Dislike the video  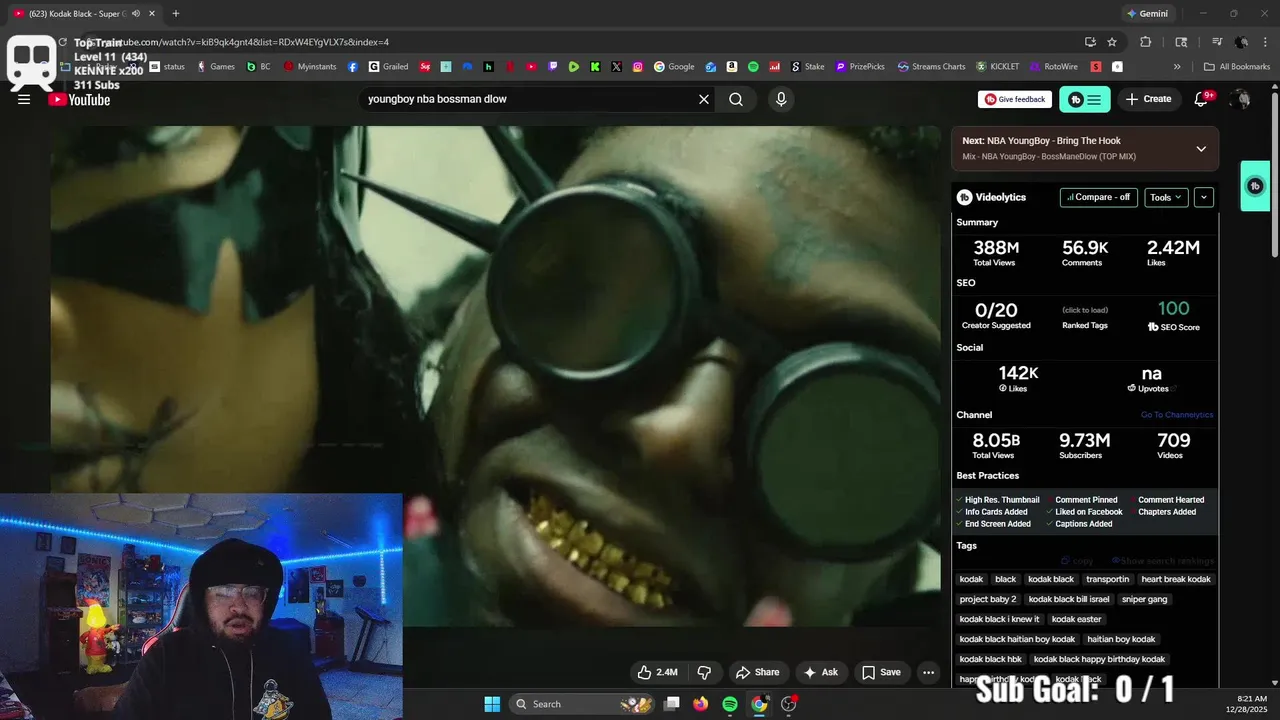point(704,672)
